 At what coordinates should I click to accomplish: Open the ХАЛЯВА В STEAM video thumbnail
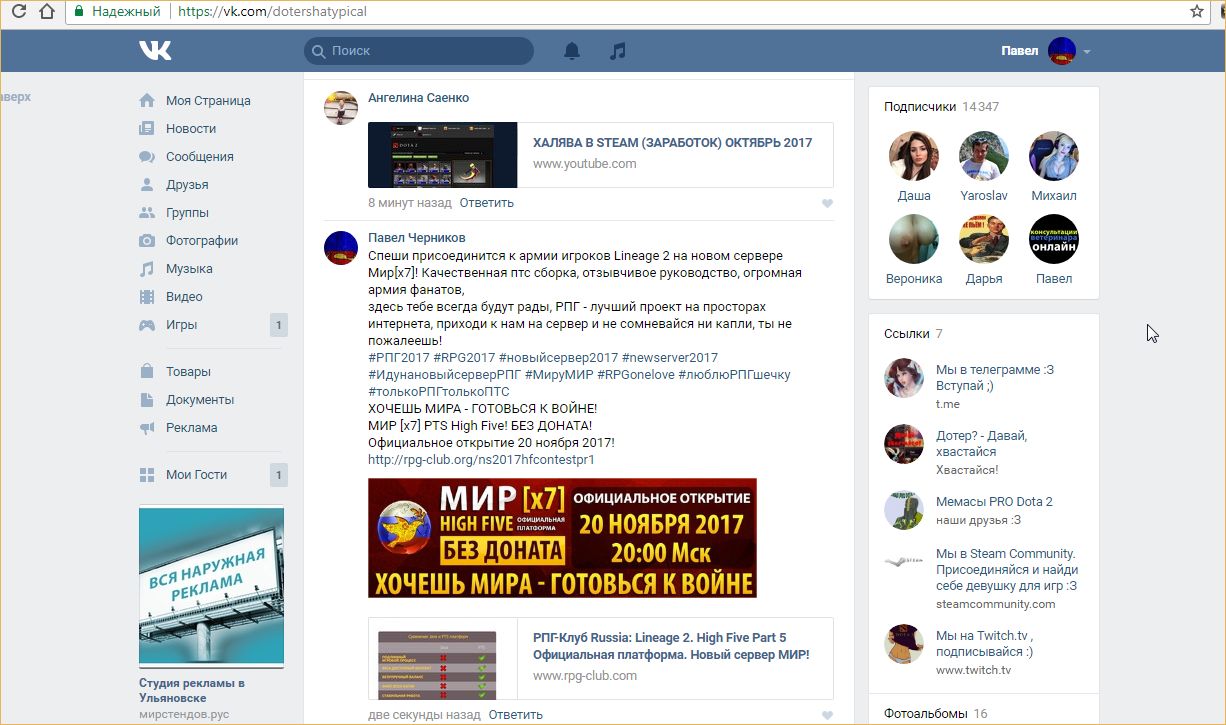pos(442,155)
